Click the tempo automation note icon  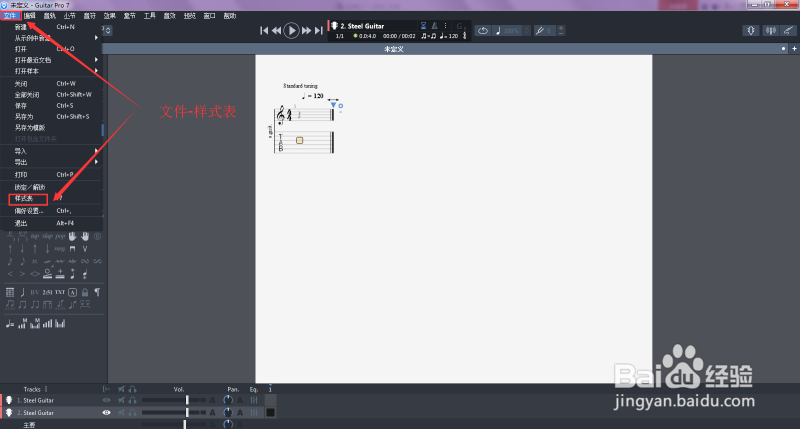point(10,324)
